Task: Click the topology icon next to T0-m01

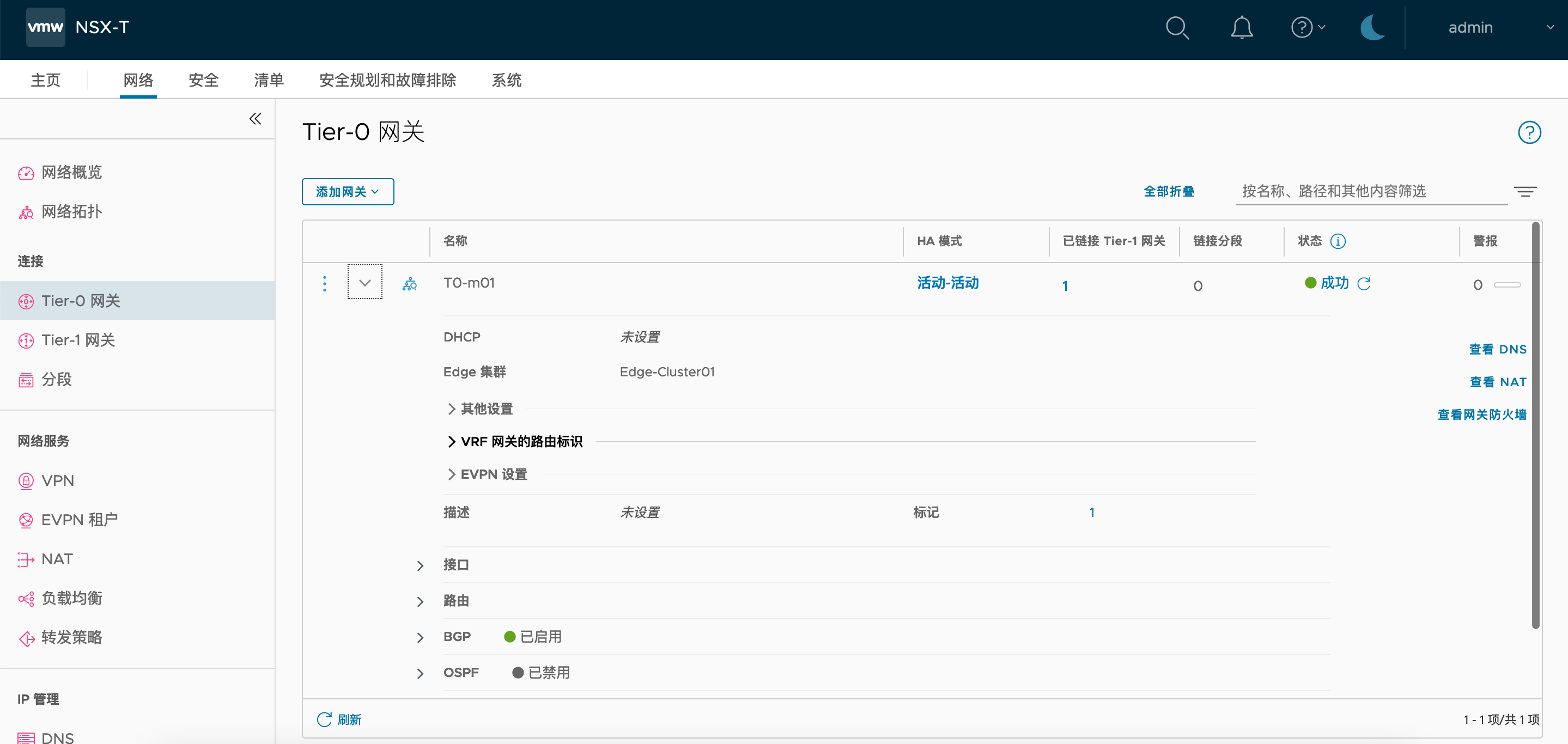Action: [x=410, y=283]
